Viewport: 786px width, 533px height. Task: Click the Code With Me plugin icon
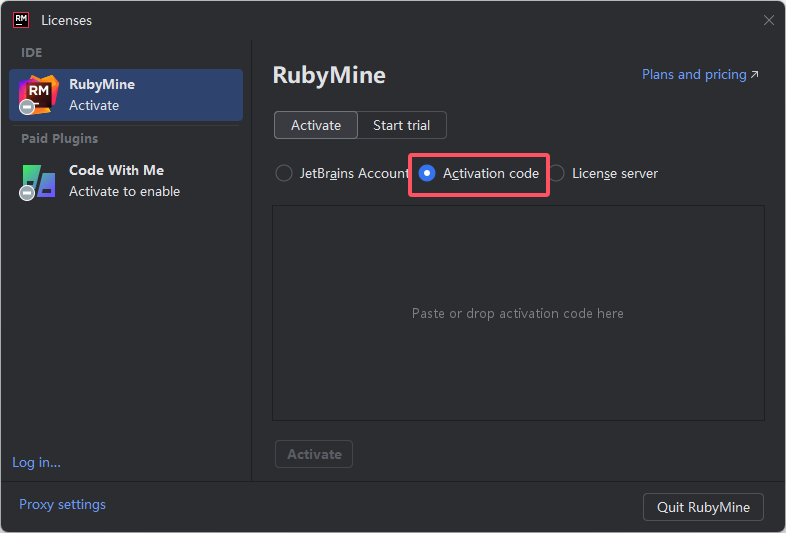pyautogui.click(x=38, y=182)
